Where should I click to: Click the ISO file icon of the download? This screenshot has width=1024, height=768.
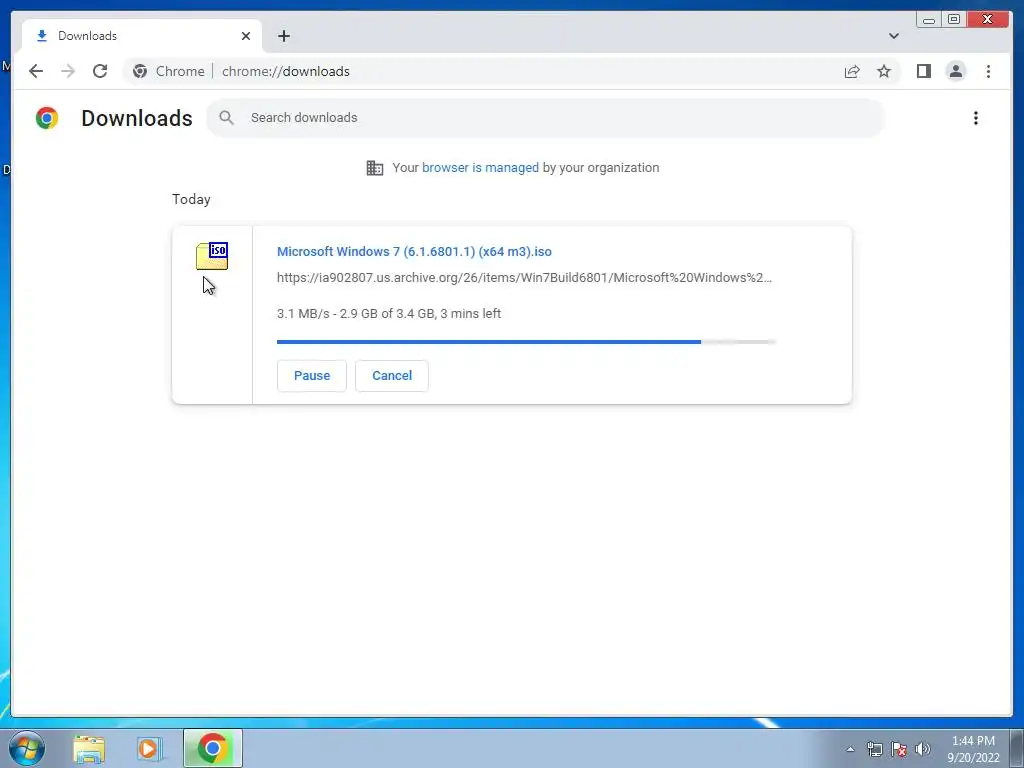click(212, 256)
